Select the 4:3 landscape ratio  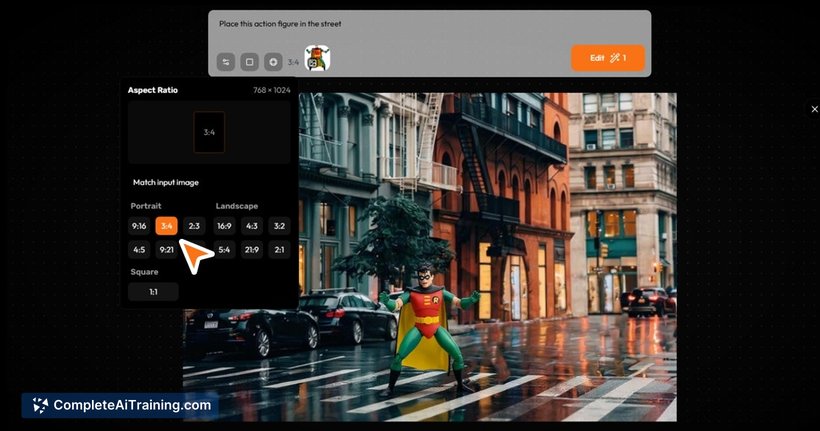click(x=252, y=226)
